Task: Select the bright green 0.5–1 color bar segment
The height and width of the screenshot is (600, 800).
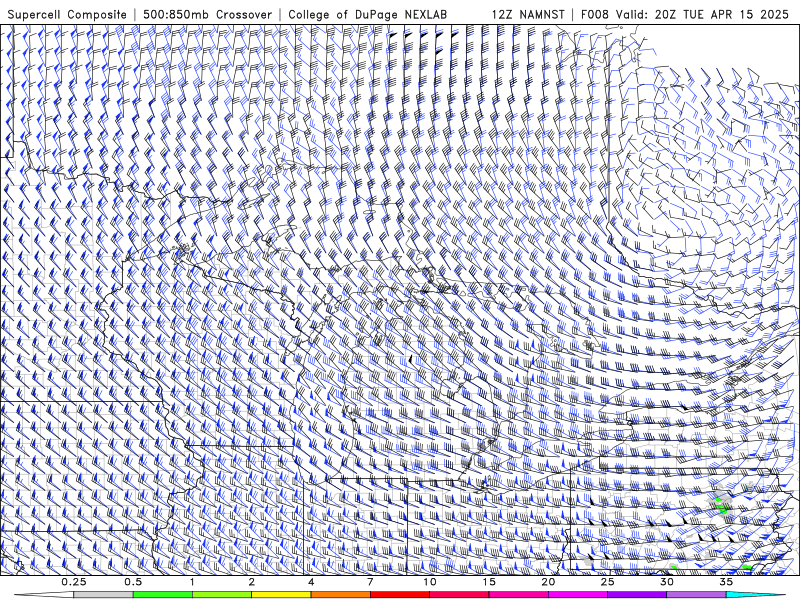Action: click(x=162, y=595)
